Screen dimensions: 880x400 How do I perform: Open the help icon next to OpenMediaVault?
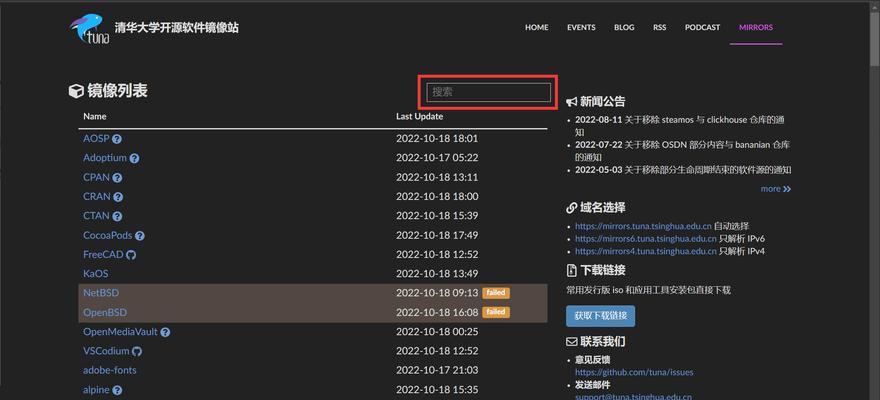point(165,332)
